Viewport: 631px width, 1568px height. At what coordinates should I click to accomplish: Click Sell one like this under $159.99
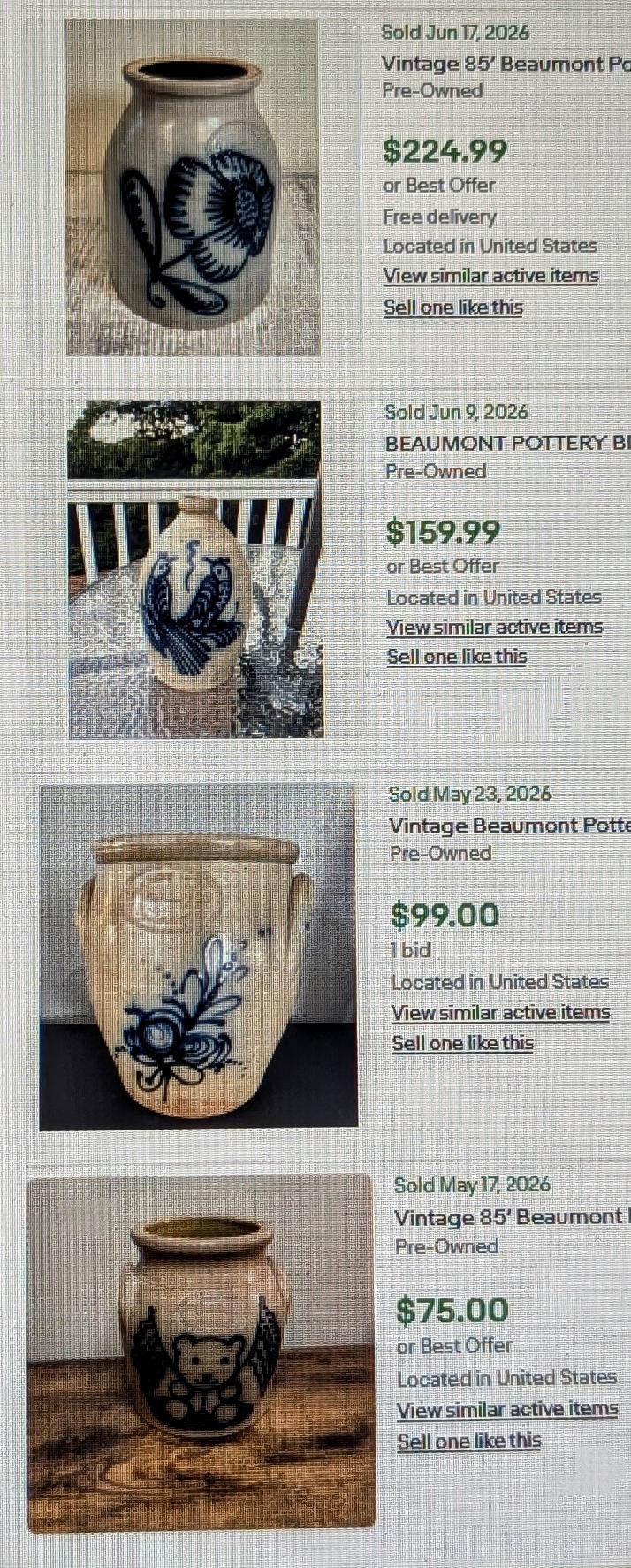(457, 657)
